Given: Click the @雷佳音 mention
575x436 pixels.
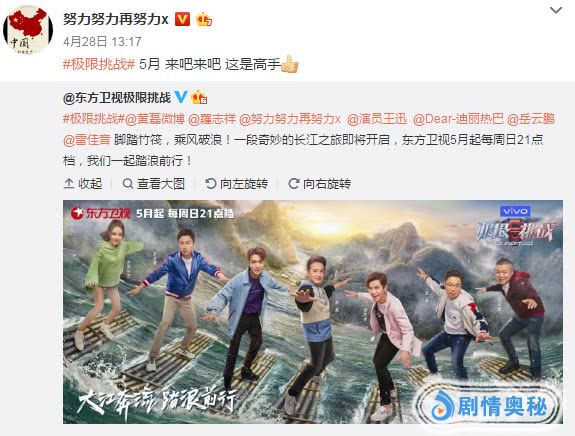Looking at the screenshot, I should click(x=87, y=140).
